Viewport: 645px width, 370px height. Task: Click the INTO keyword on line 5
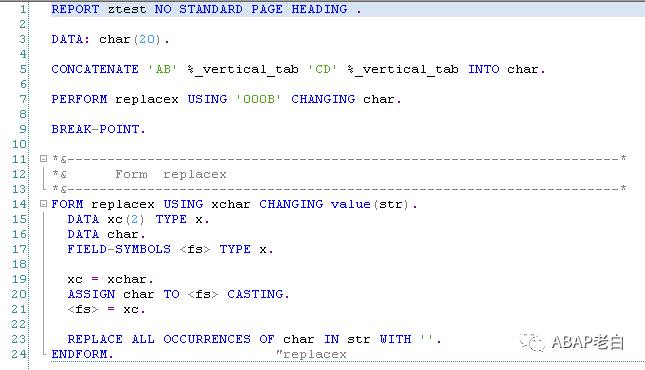484,69
